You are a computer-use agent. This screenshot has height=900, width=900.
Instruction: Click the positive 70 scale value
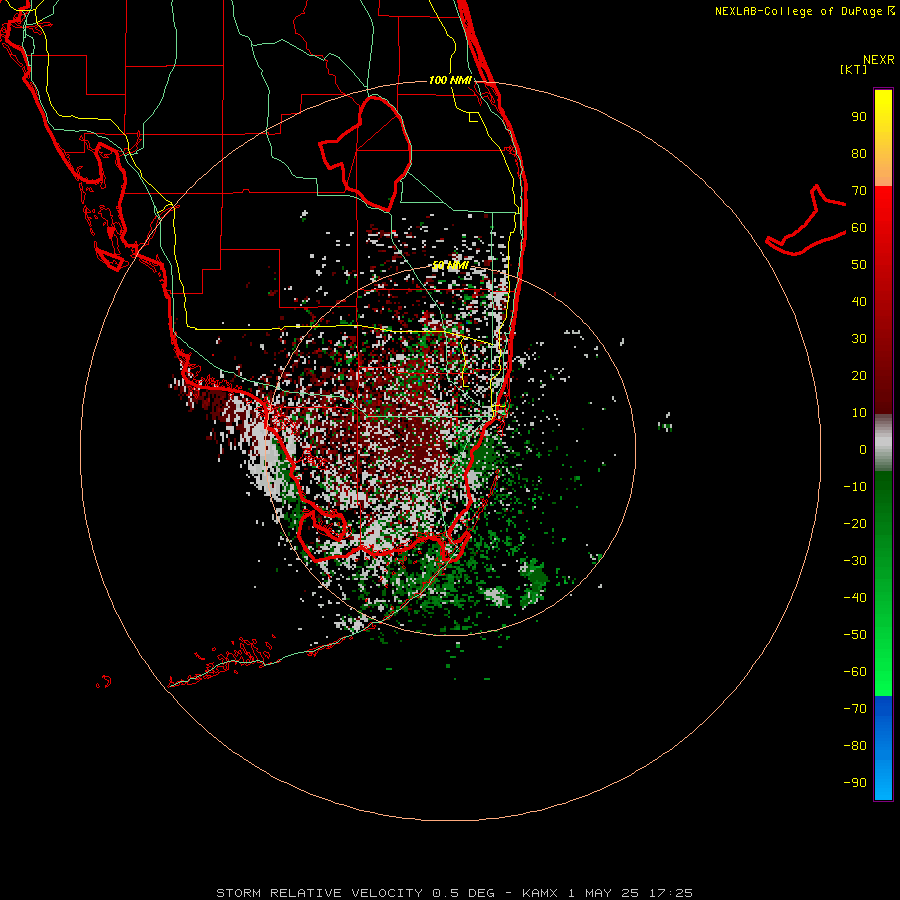click(859, 191)
